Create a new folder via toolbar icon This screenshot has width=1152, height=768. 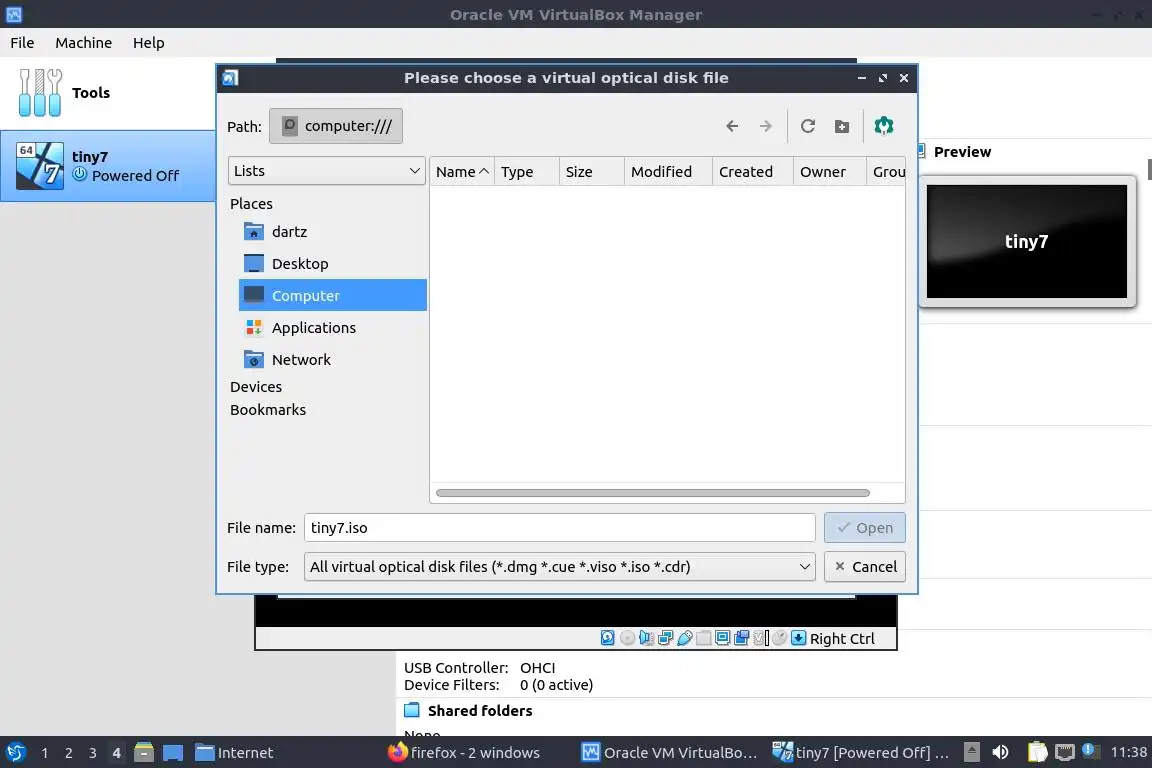click(842, 126)
